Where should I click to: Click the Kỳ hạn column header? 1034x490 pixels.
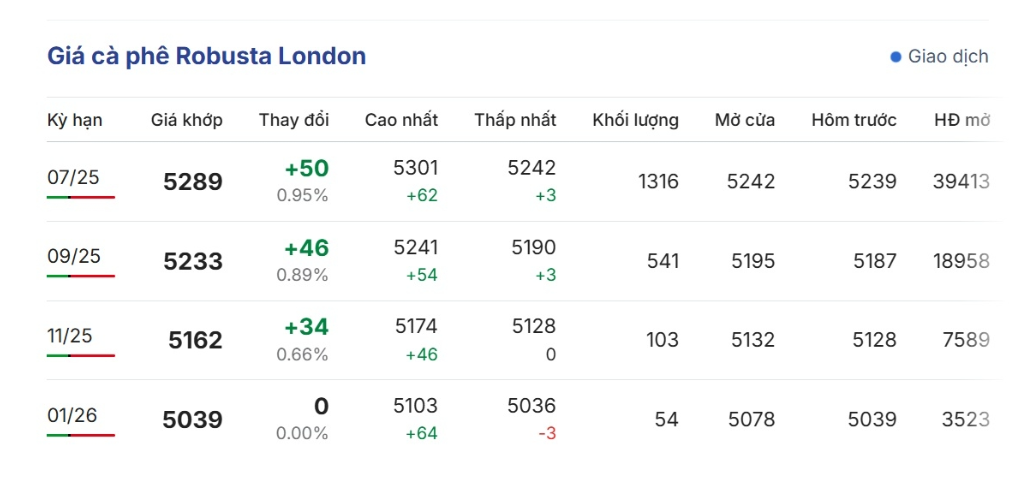coord(74,120)
